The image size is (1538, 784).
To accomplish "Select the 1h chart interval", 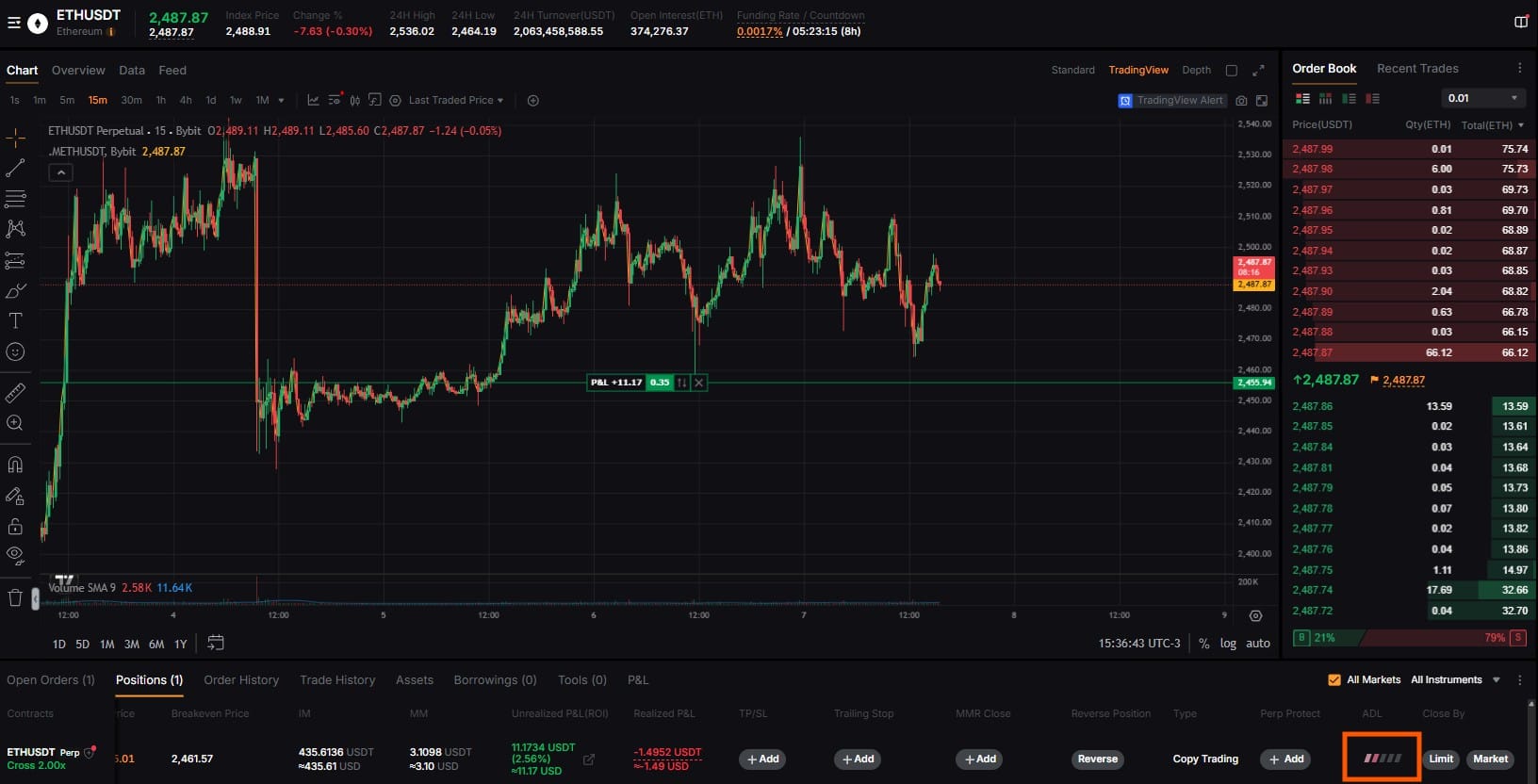I will coord(161,100).
